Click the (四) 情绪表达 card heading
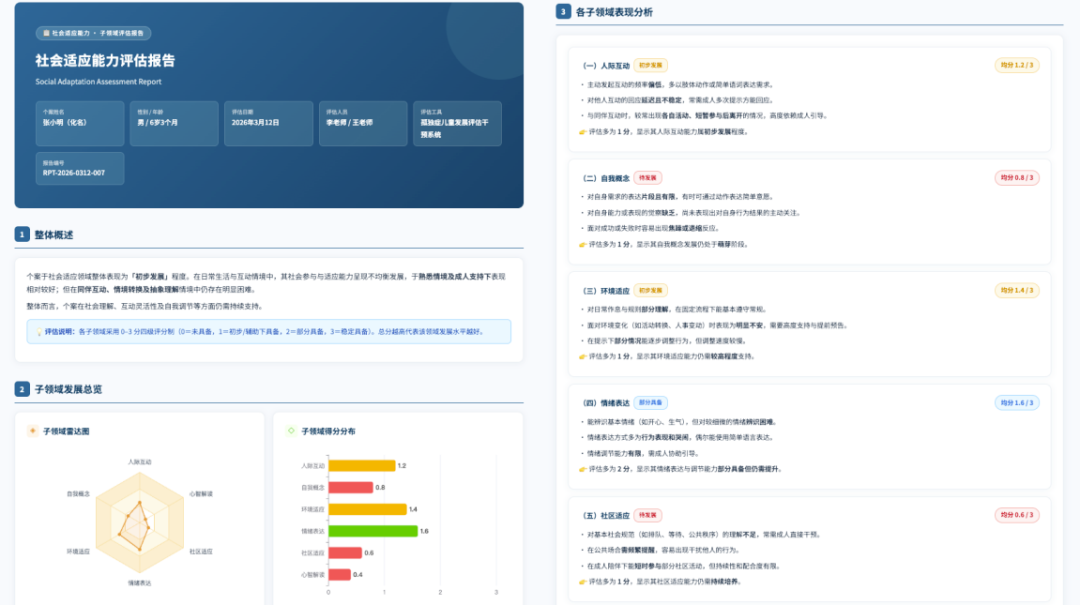Viewport: 1080px width, 605px height. tap(606, 403)
